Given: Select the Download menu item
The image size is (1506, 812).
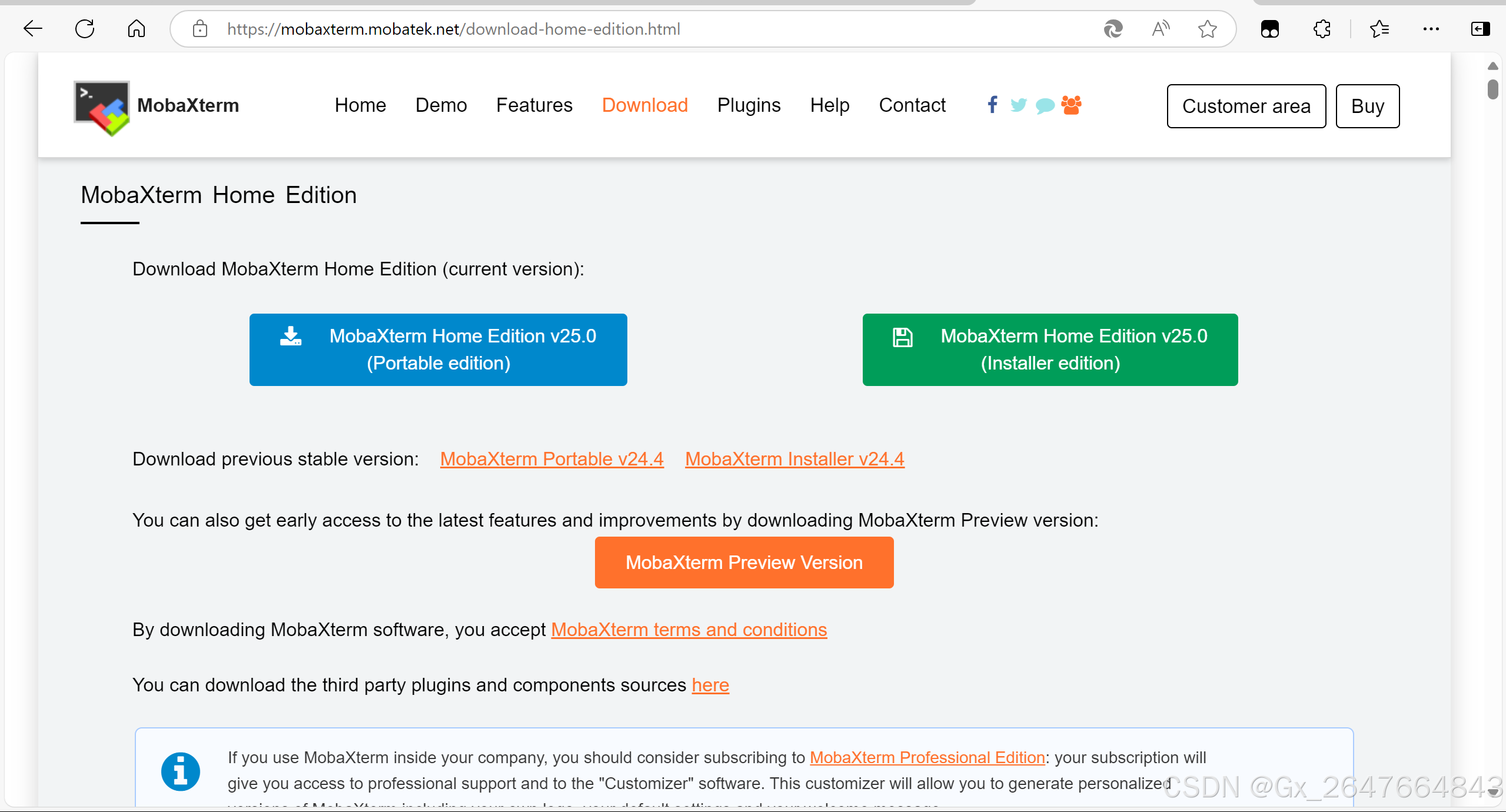Looking at the screenshot, I should (644, 105).
